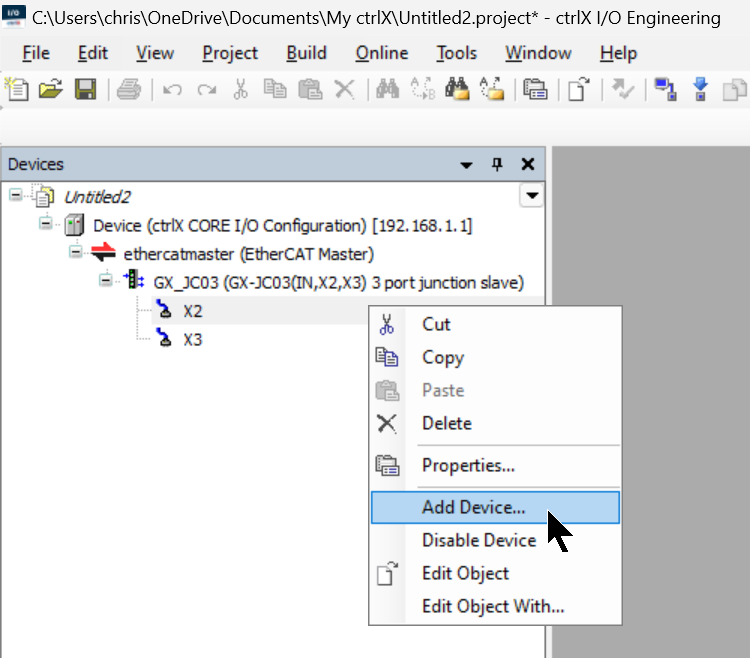Click the GX_JC03 junction slave device icon
The height and width of the screenshot is (658, 750).
coord(134,280)
